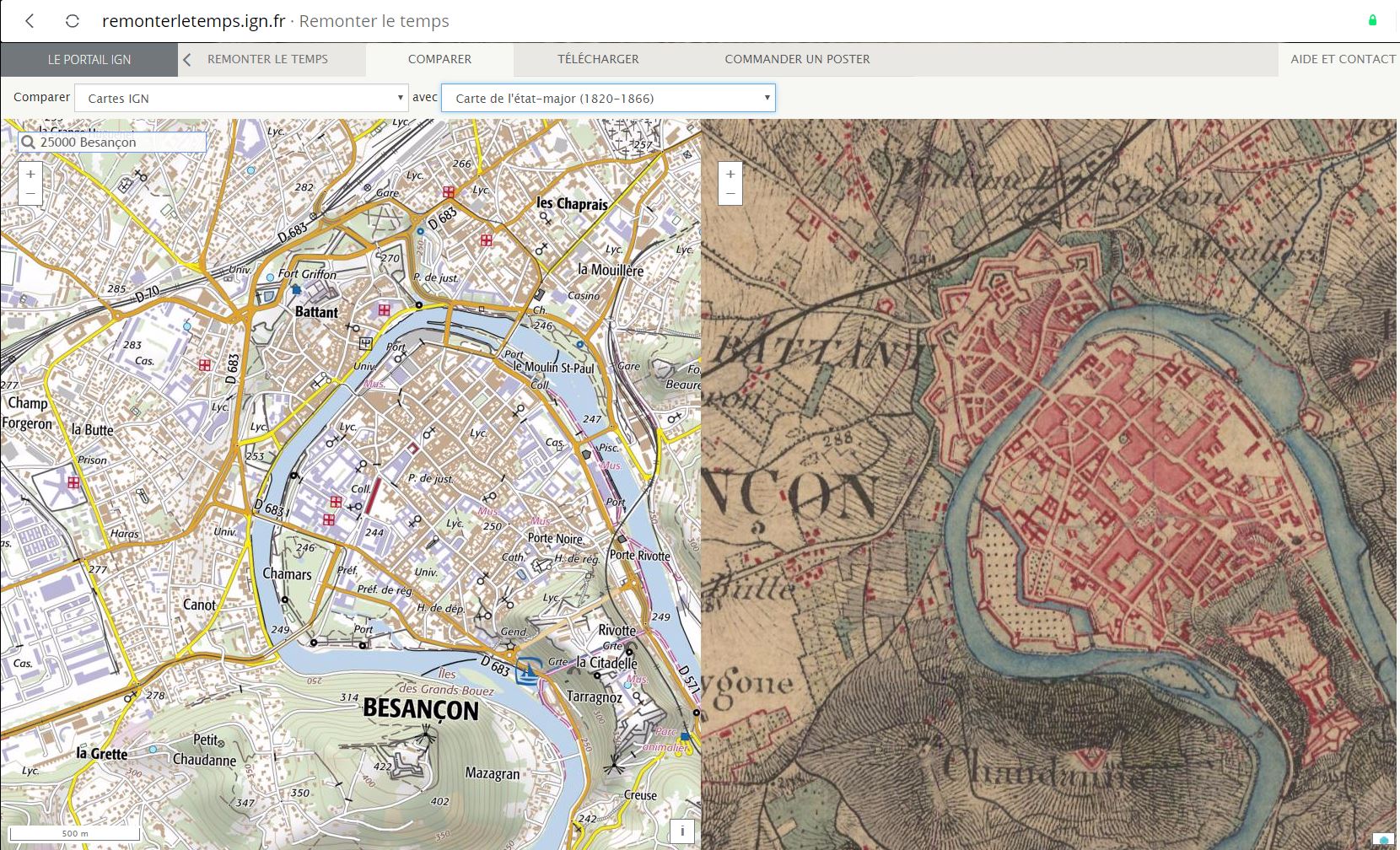Screen dimensions: 1400x850
Task: Click the '25000 Besançon' search field
Action: click(x=120, y=143)
